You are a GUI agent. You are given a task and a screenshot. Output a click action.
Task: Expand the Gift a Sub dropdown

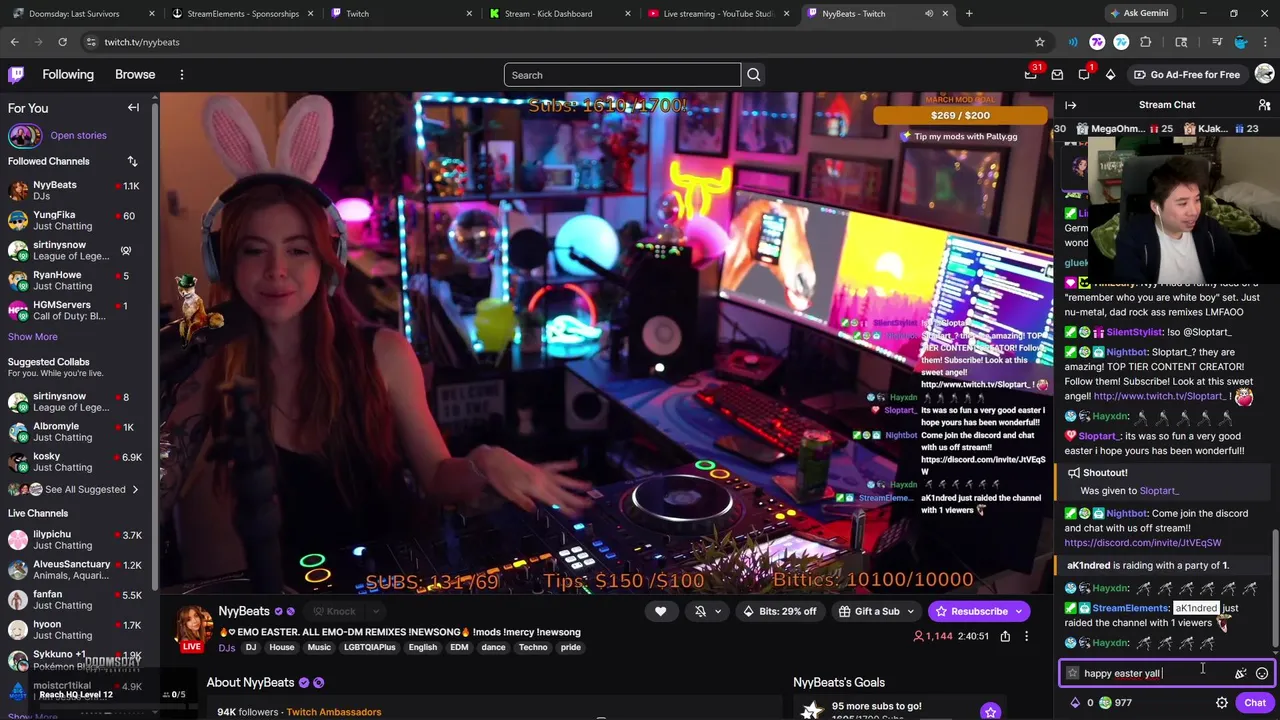[x=910, y=611]
